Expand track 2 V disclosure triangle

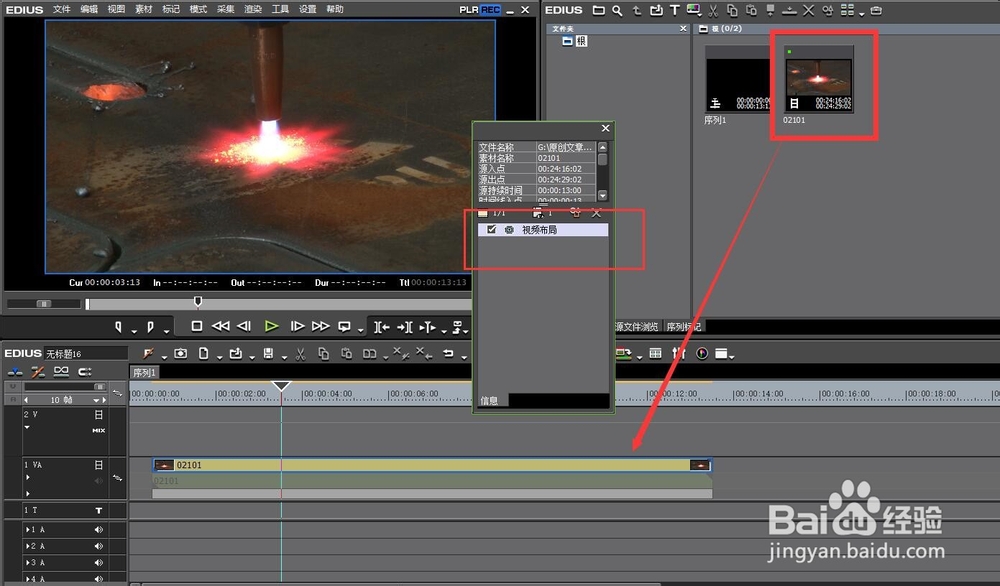click(27, 428)
